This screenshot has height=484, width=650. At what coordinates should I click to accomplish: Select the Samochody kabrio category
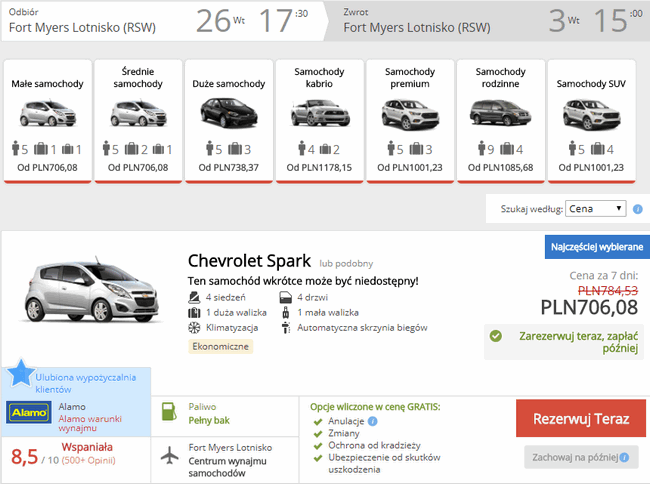[319, 121]
